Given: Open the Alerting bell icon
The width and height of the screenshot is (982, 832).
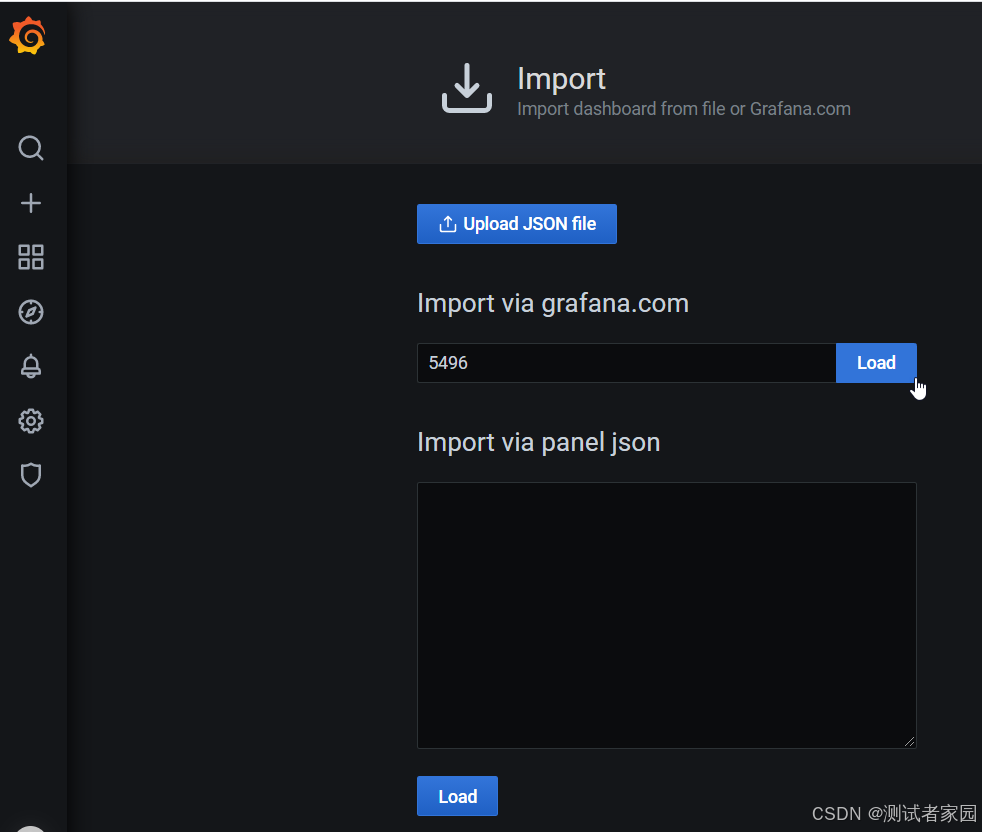Looking at the screenshot, I should tap(31, 367).
